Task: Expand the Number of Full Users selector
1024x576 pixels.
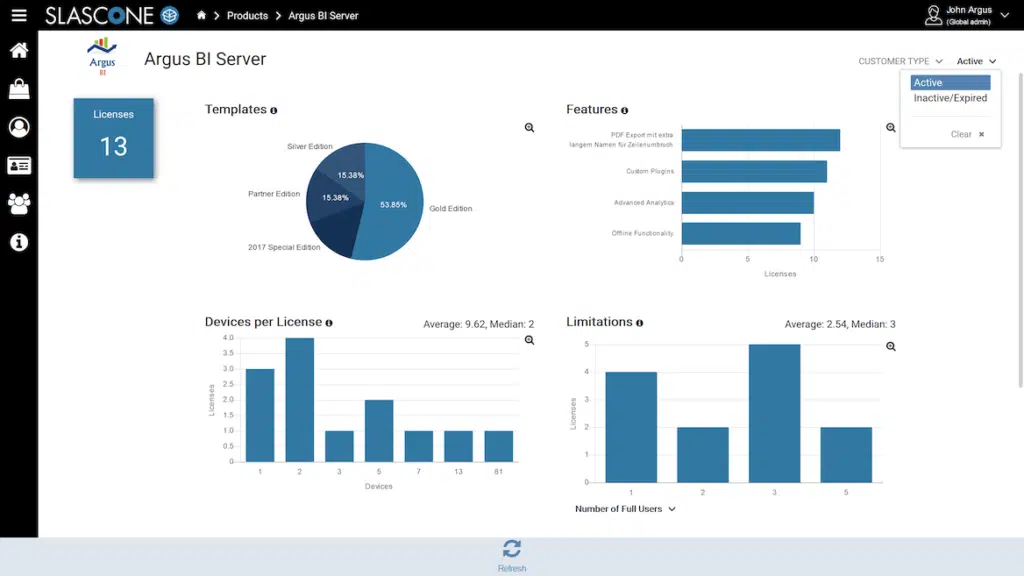Action: coord(625,509)
